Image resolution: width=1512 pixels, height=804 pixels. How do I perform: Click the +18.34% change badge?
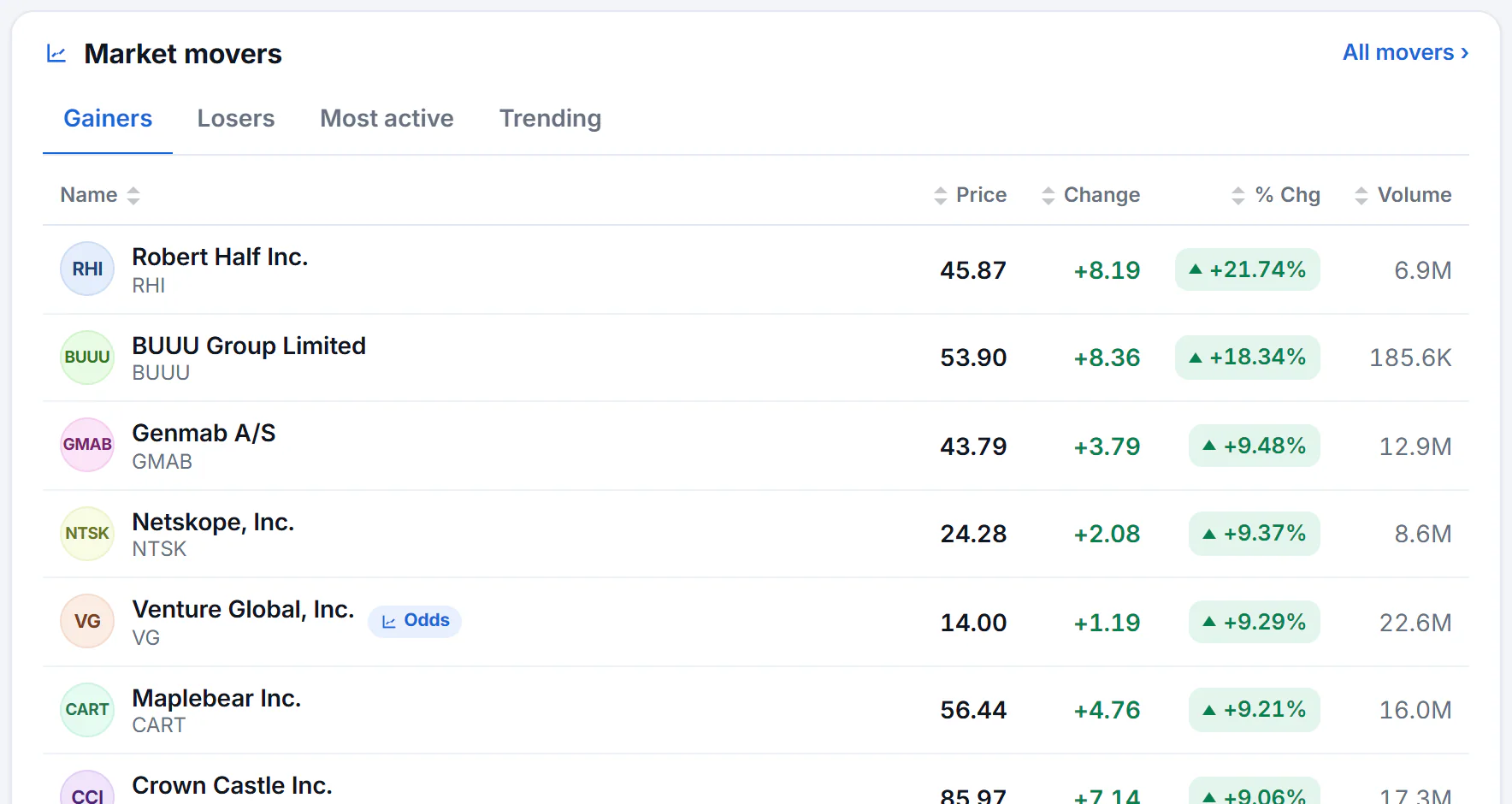(x=1248, y=357)
